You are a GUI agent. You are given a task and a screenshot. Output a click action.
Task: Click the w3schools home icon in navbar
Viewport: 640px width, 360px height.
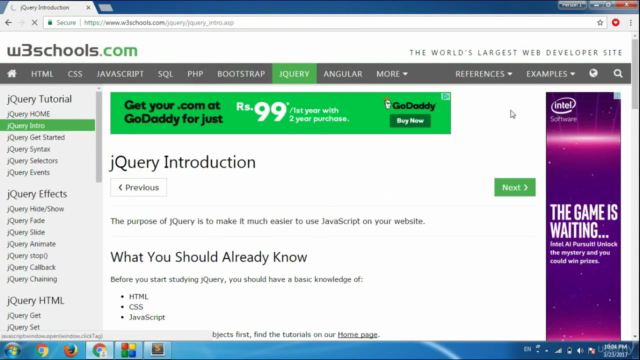pos(12,73)
